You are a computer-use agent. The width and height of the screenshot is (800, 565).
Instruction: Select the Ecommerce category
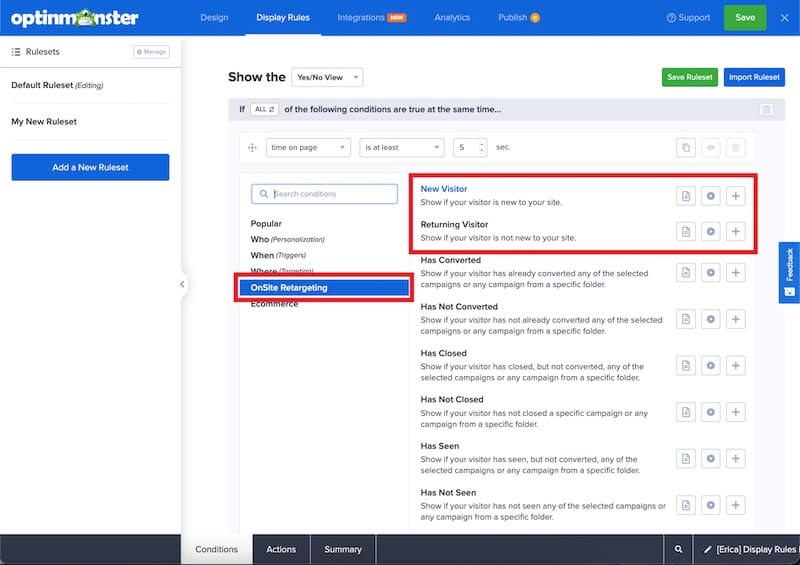pos(274,304)
